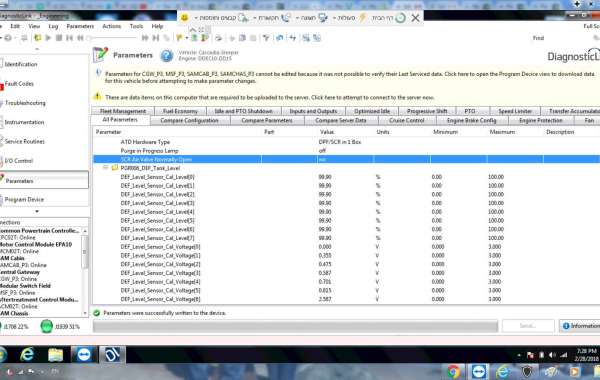Select the Speed Limiter tab

pyautogui.click(x=515, y=111)
